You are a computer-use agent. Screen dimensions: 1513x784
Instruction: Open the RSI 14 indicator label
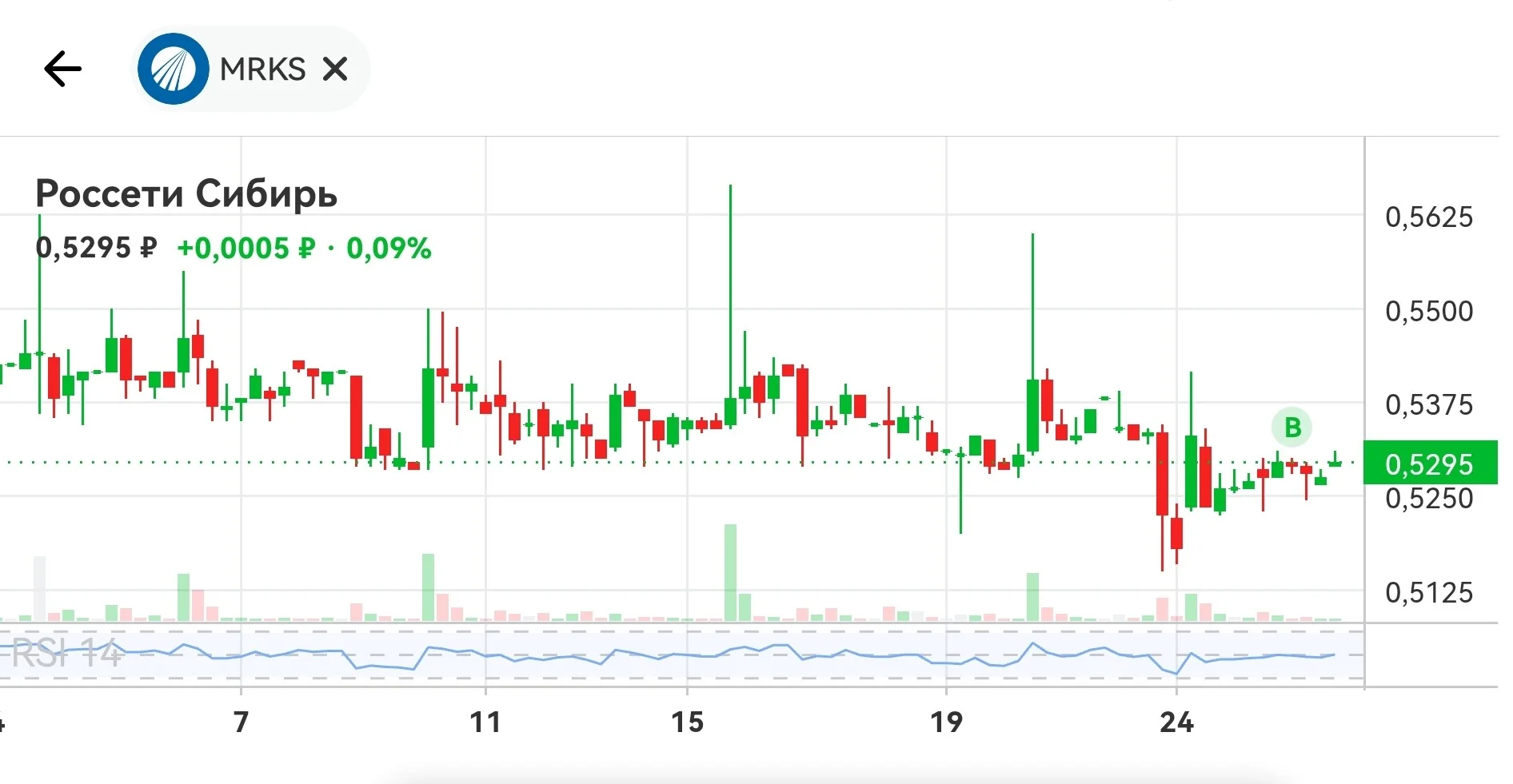tap(66, 655)
